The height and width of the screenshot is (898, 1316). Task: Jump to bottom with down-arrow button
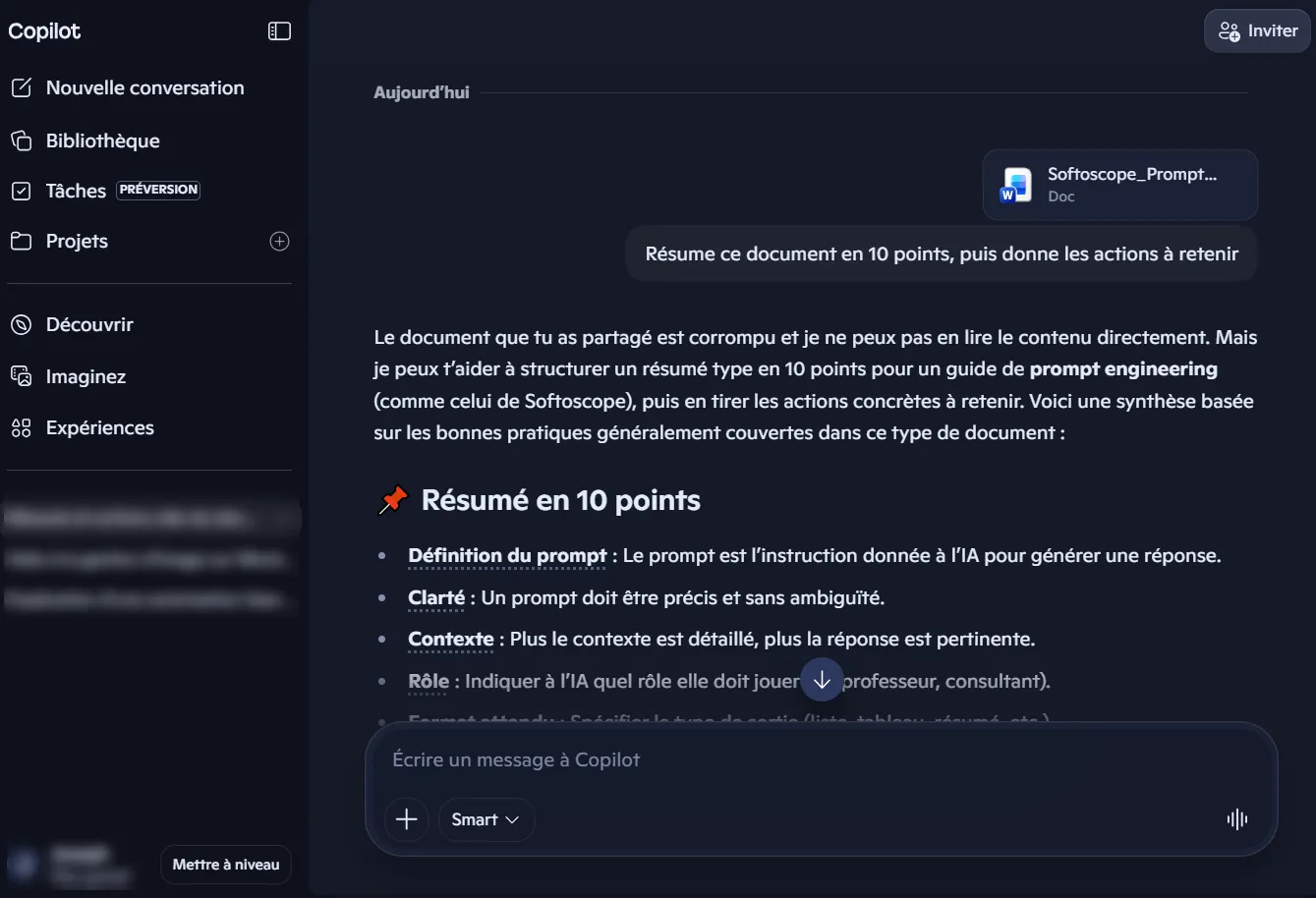823,679
